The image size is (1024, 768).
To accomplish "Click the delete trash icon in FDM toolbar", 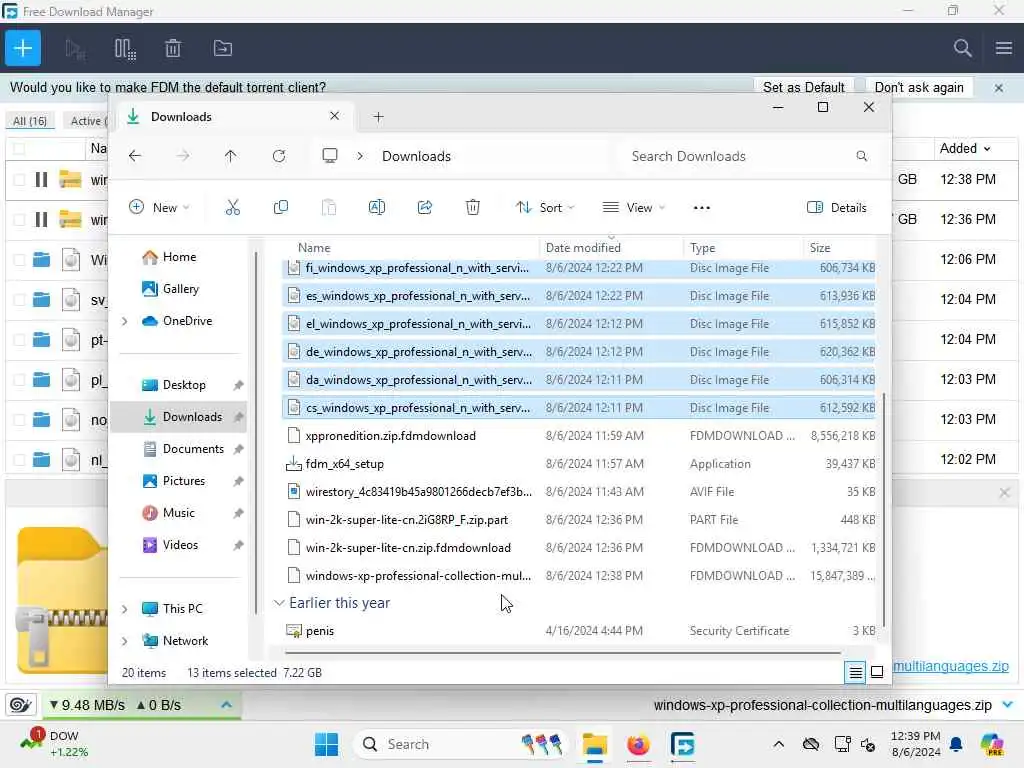I will 172,48.
